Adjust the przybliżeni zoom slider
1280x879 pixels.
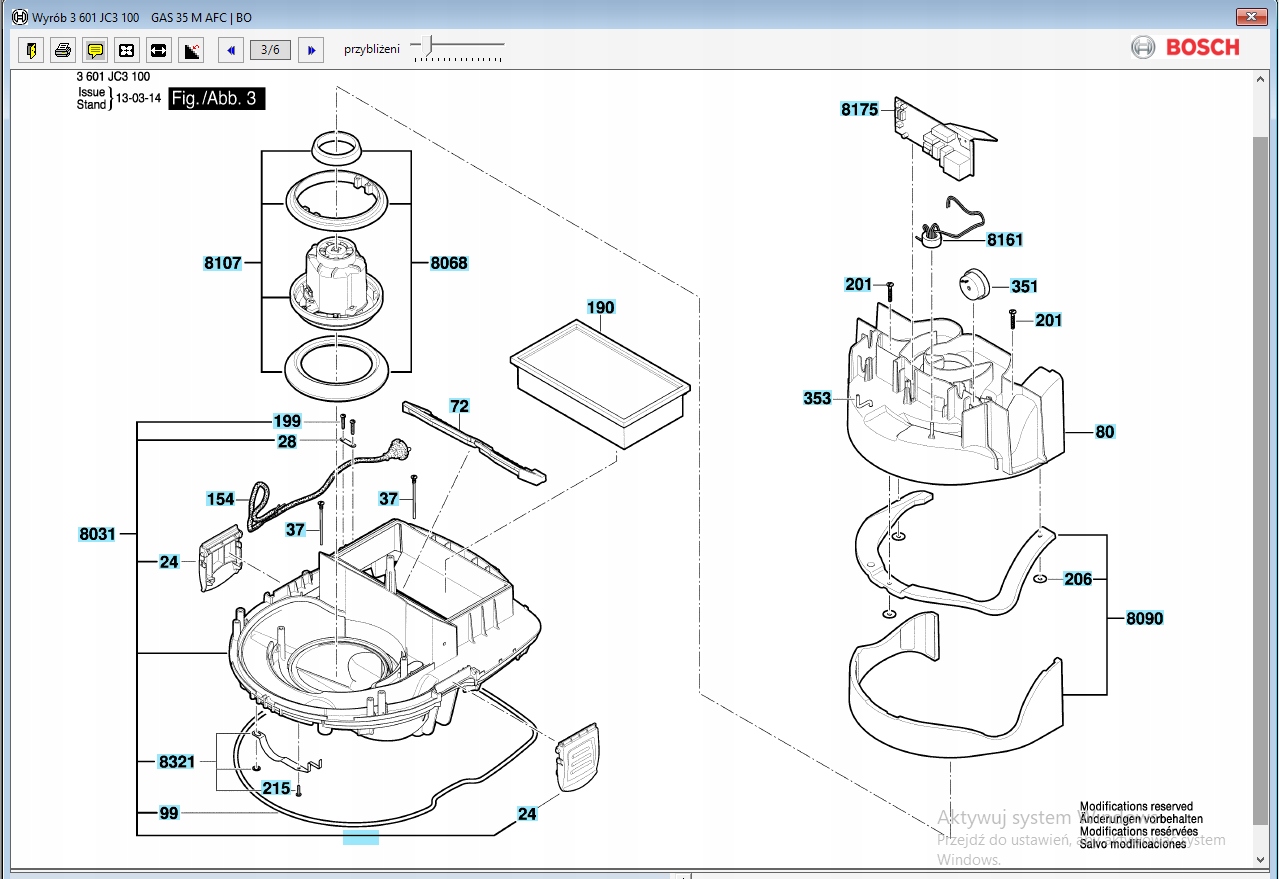click(x=429, y=45)
